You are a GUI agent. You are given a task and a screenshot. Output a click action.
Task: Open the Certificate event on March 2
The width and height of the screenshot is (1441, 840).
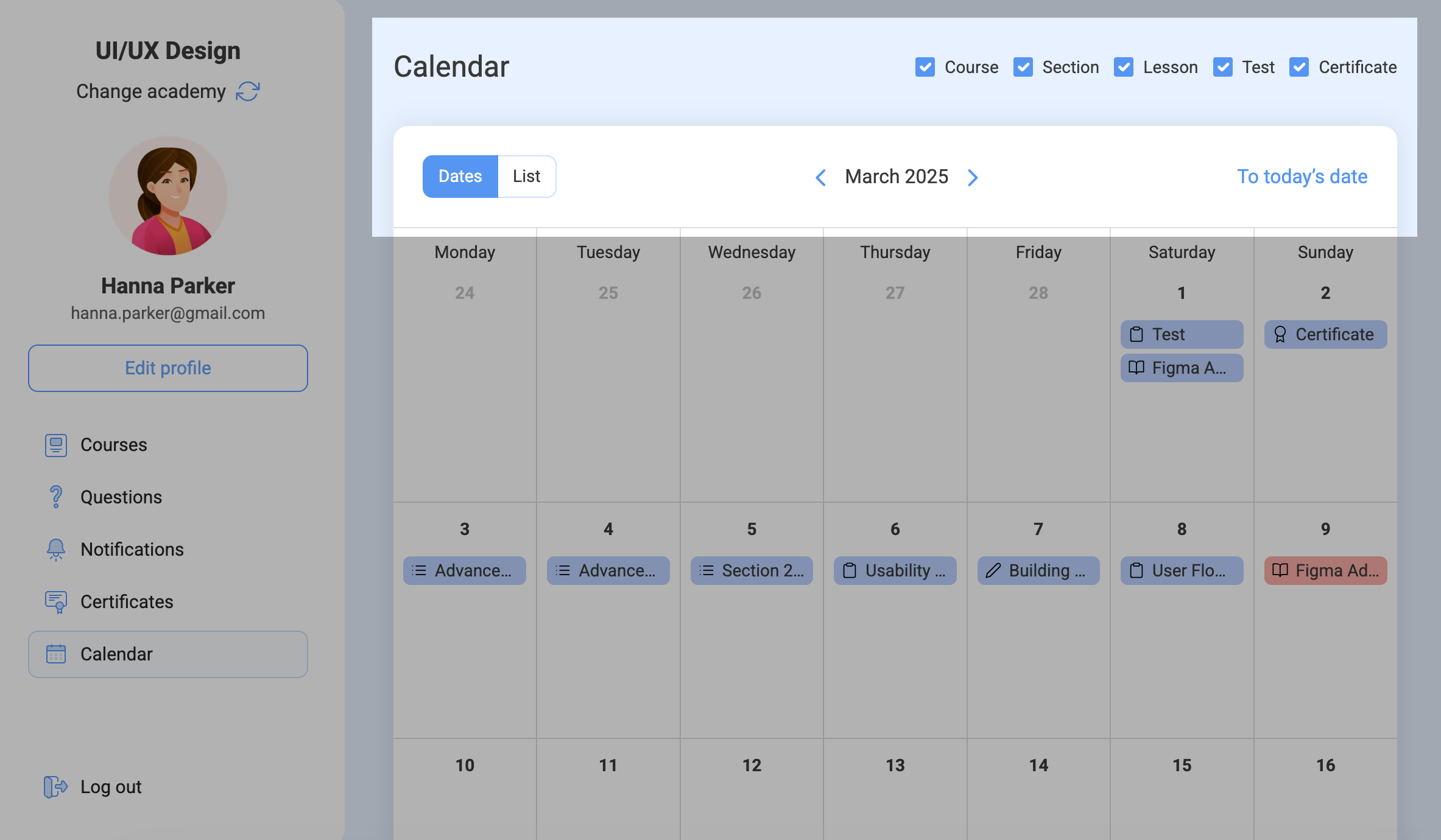click(1325, 334)
